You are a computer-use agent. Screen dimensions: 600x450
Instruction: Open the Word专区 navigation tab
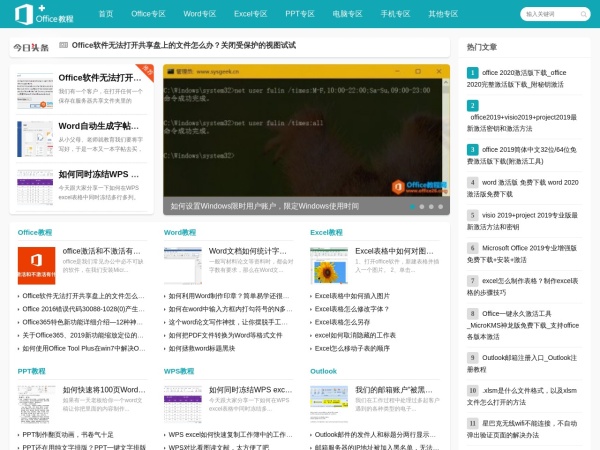pyautogui.click(x=200, y=14)
